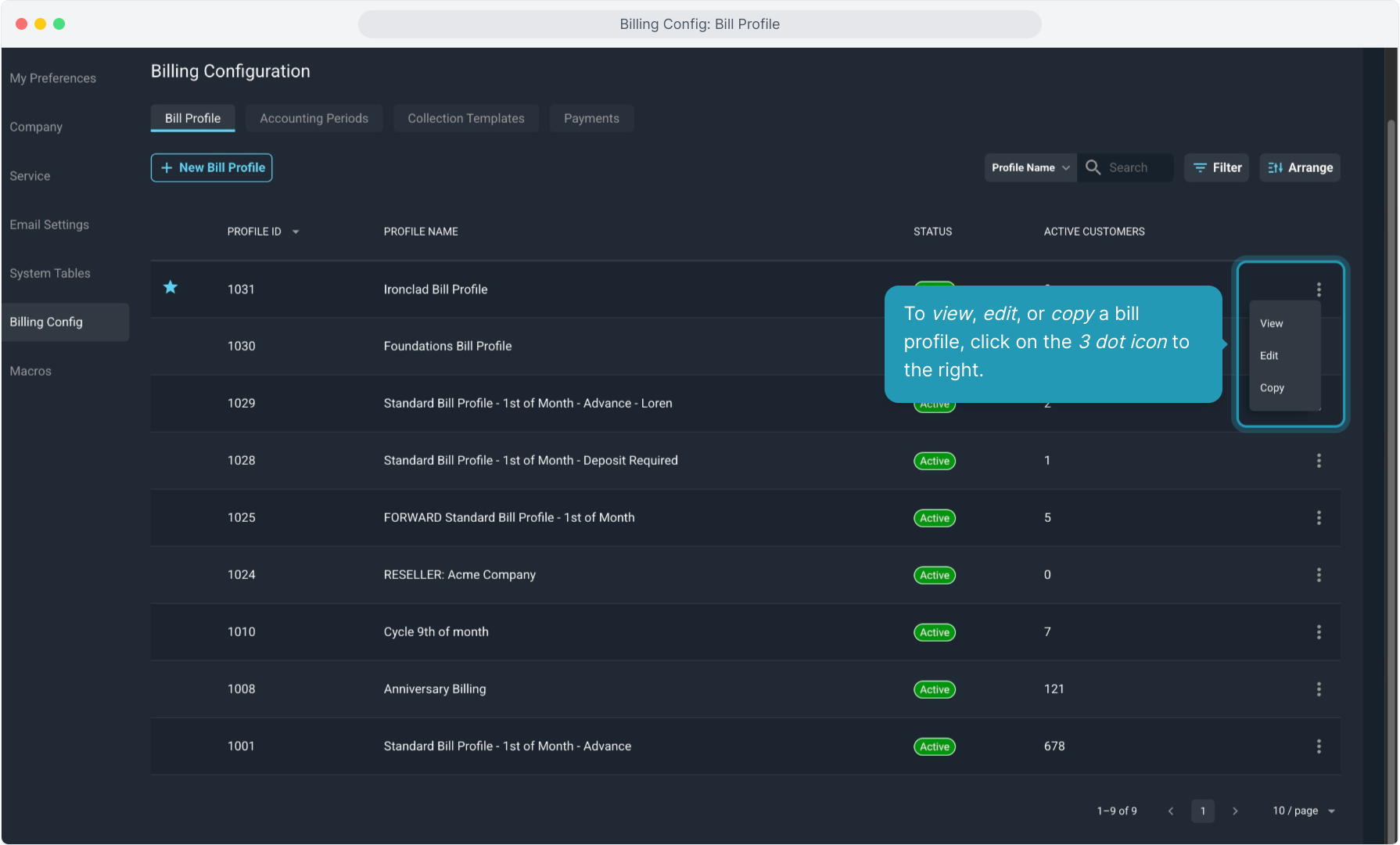Image resolution: width=1400 pixels, height=845 pixels.
Task: Open the 10 / page size dropdown
Action: click(1303, 811)
